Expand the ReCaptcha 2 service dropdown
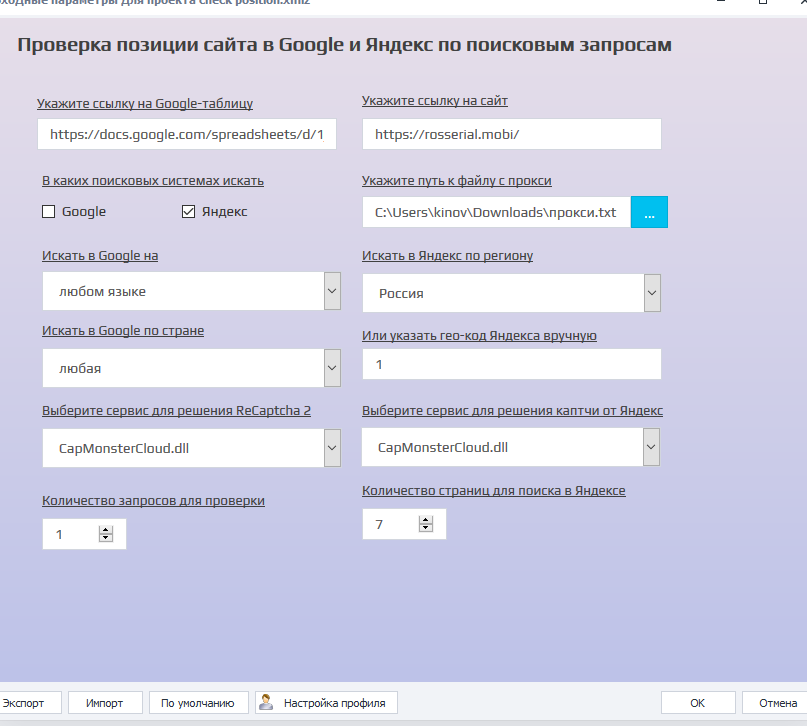 coord(332,447)
